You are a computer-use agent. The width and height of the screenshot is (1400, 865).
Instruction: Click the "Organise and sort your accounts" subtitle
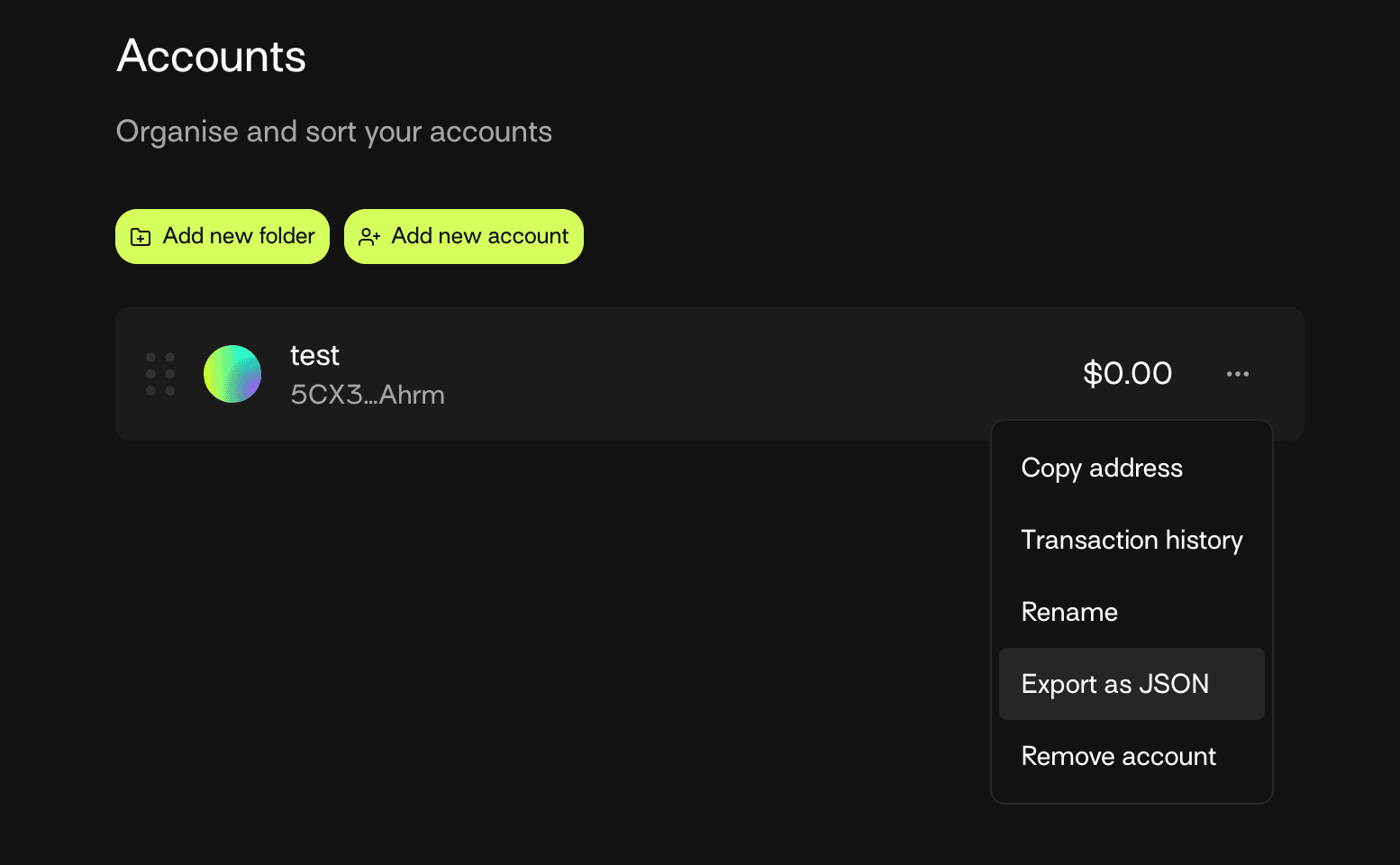[x=334, y=132]
